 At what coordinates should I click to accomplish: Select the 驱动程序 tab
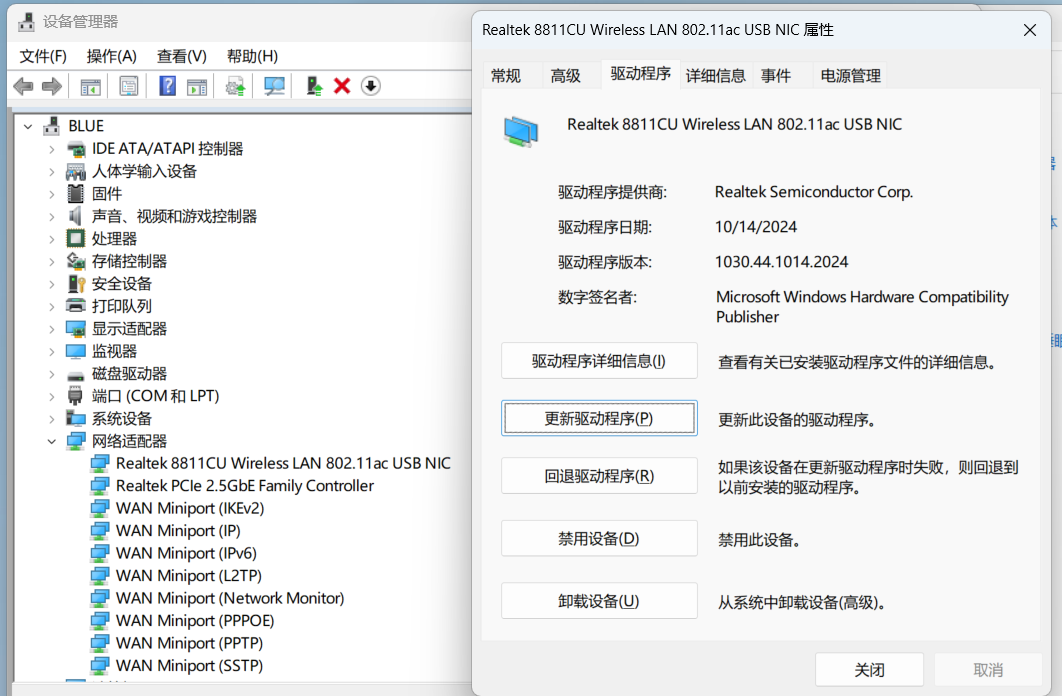click(x=640, y=74)
